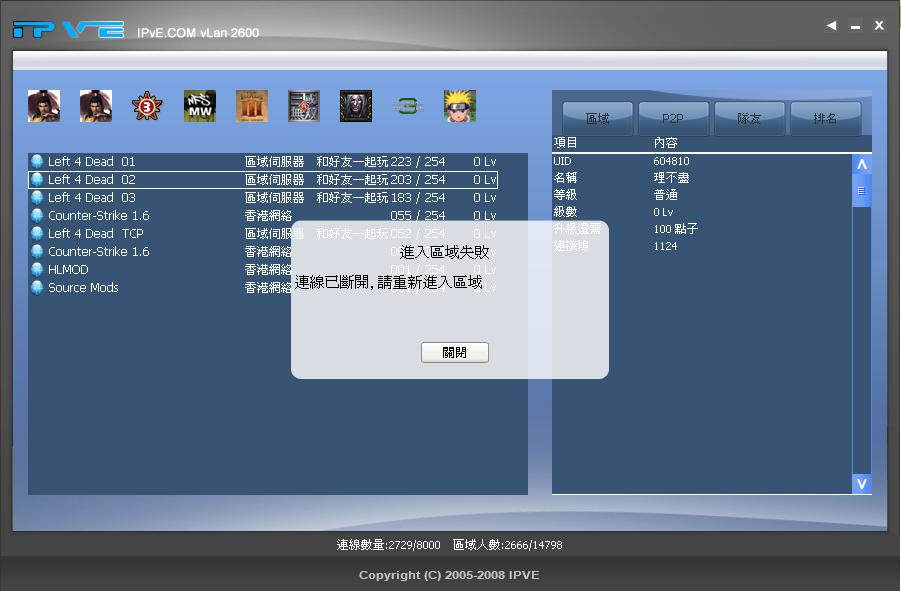Click the 內容 column header
Screen dimensions: 901x591
click(665, 142)
